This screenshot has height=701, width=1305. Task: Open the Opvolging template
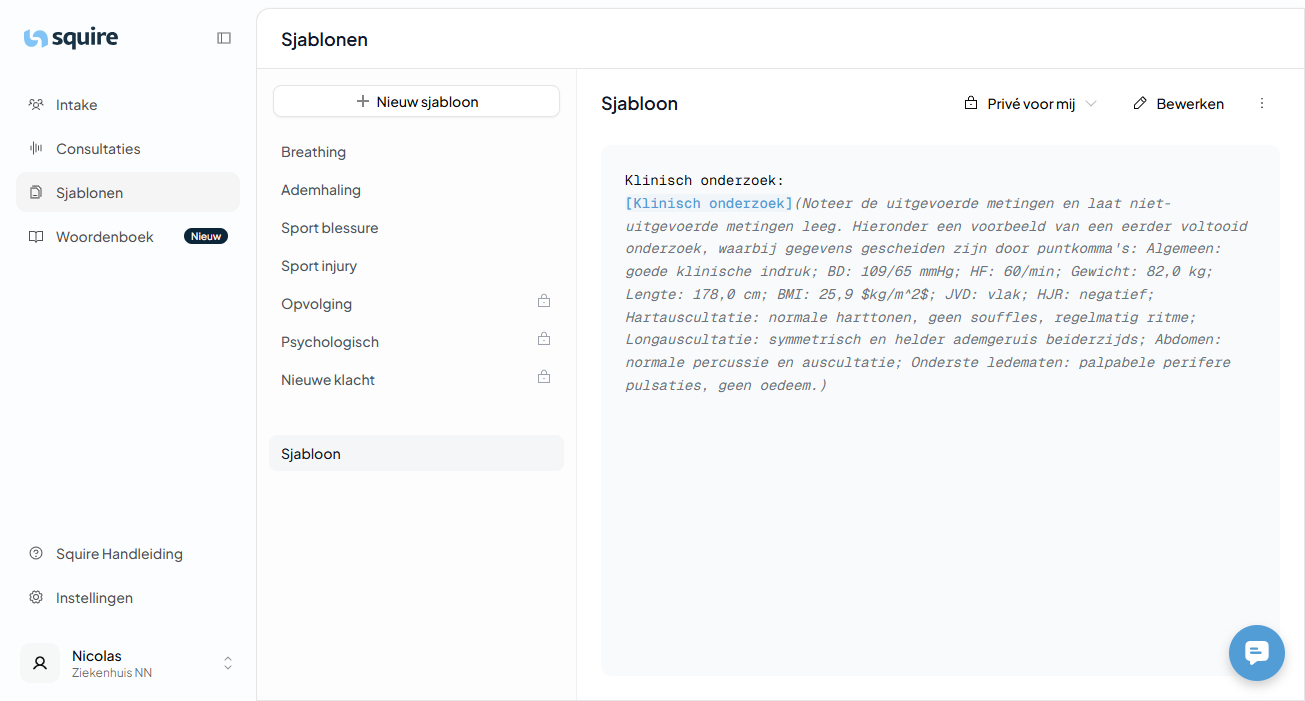coord(416,304)
